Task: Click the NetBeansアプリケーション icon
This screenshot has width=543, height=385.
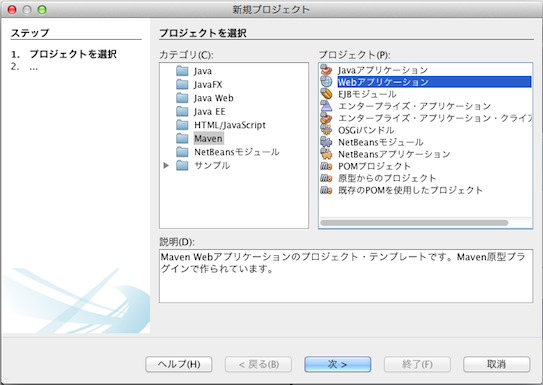Action: click(326, 154)
